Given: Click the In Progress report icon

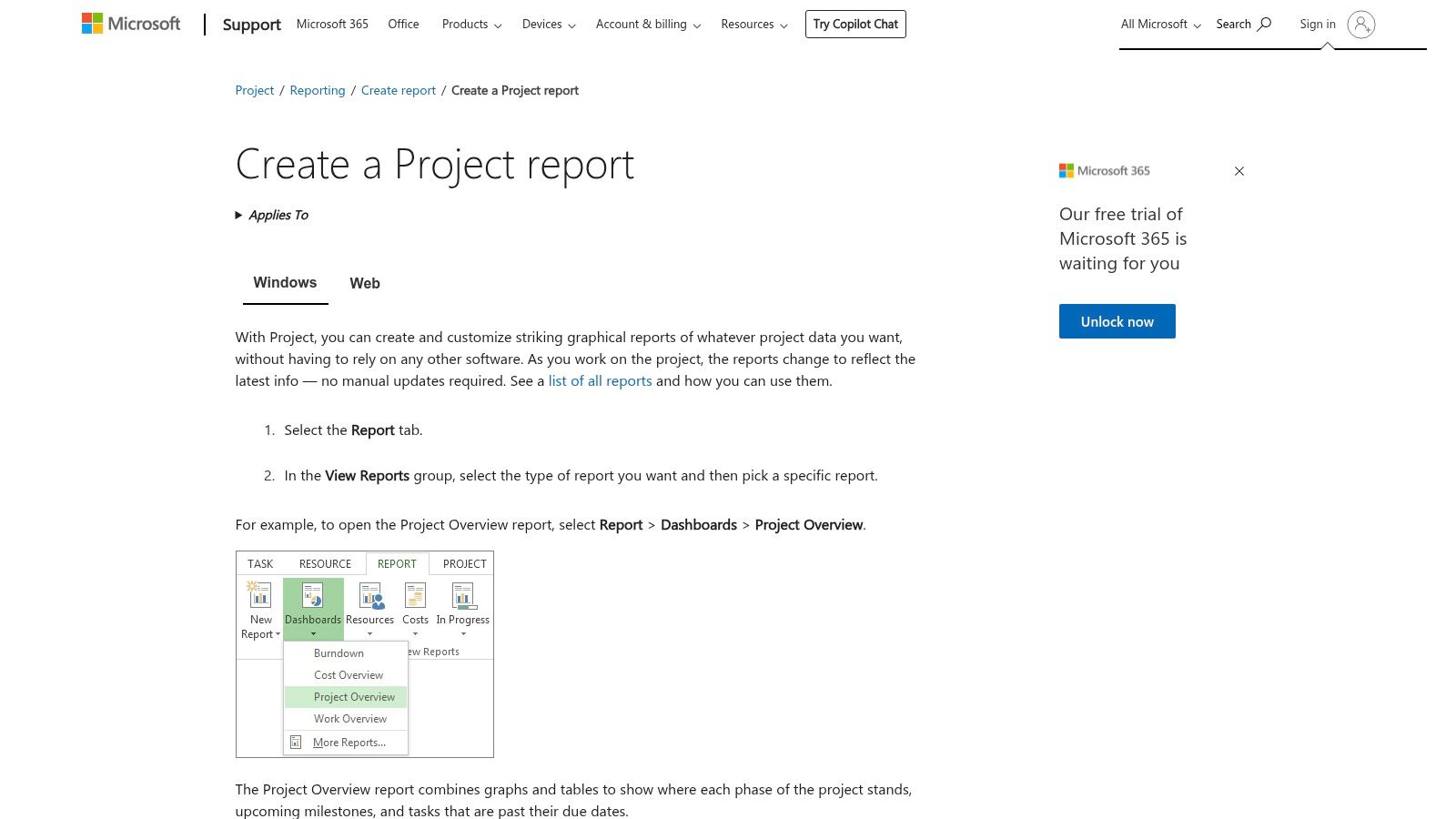Looking at the screenshot, I should tap(462, 596).
